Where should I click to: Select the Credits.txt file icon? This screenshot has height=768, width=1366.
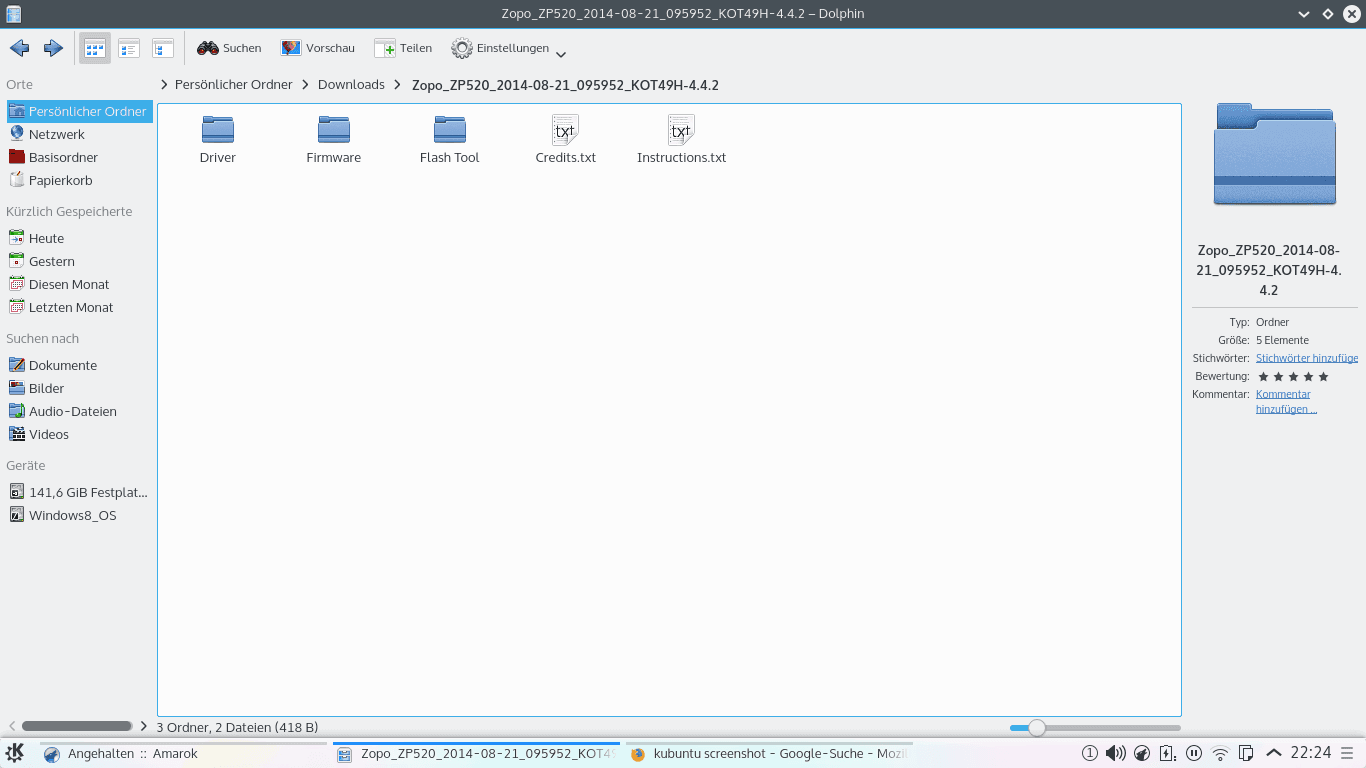pos(566,129)
